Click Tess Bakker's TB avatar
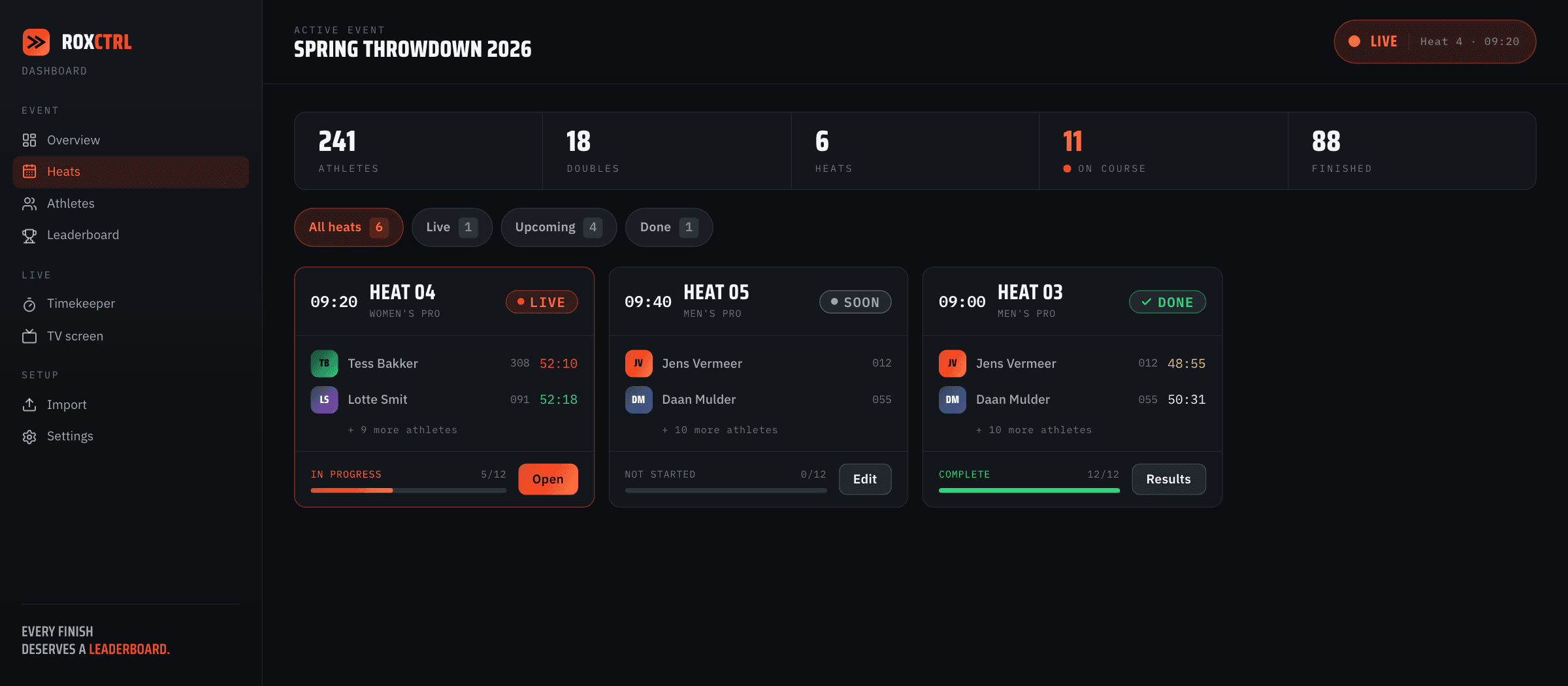The image size is (1568, 686). tap(324, 363)
